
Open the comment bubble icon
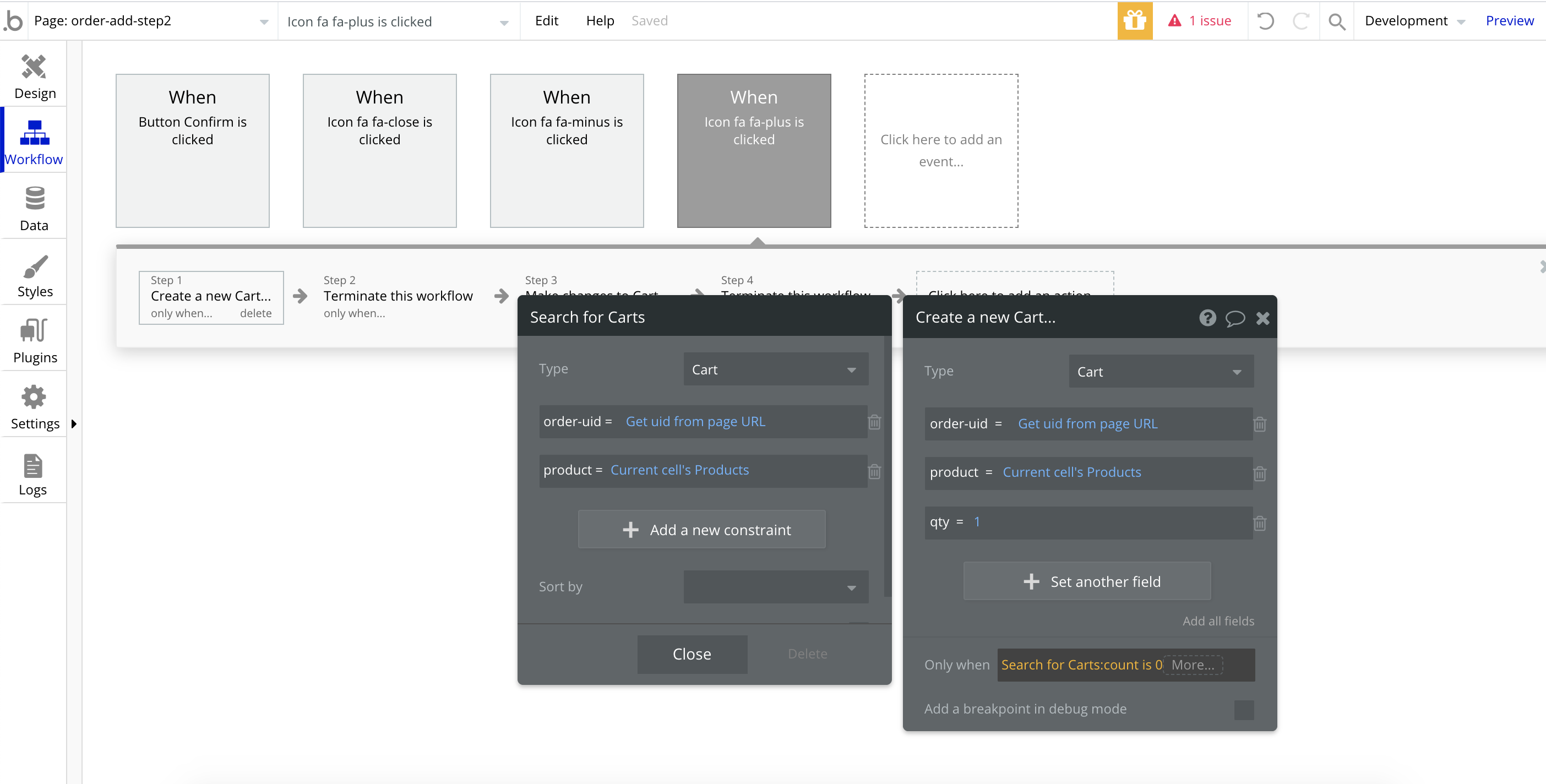click(x=1234, y=318)
